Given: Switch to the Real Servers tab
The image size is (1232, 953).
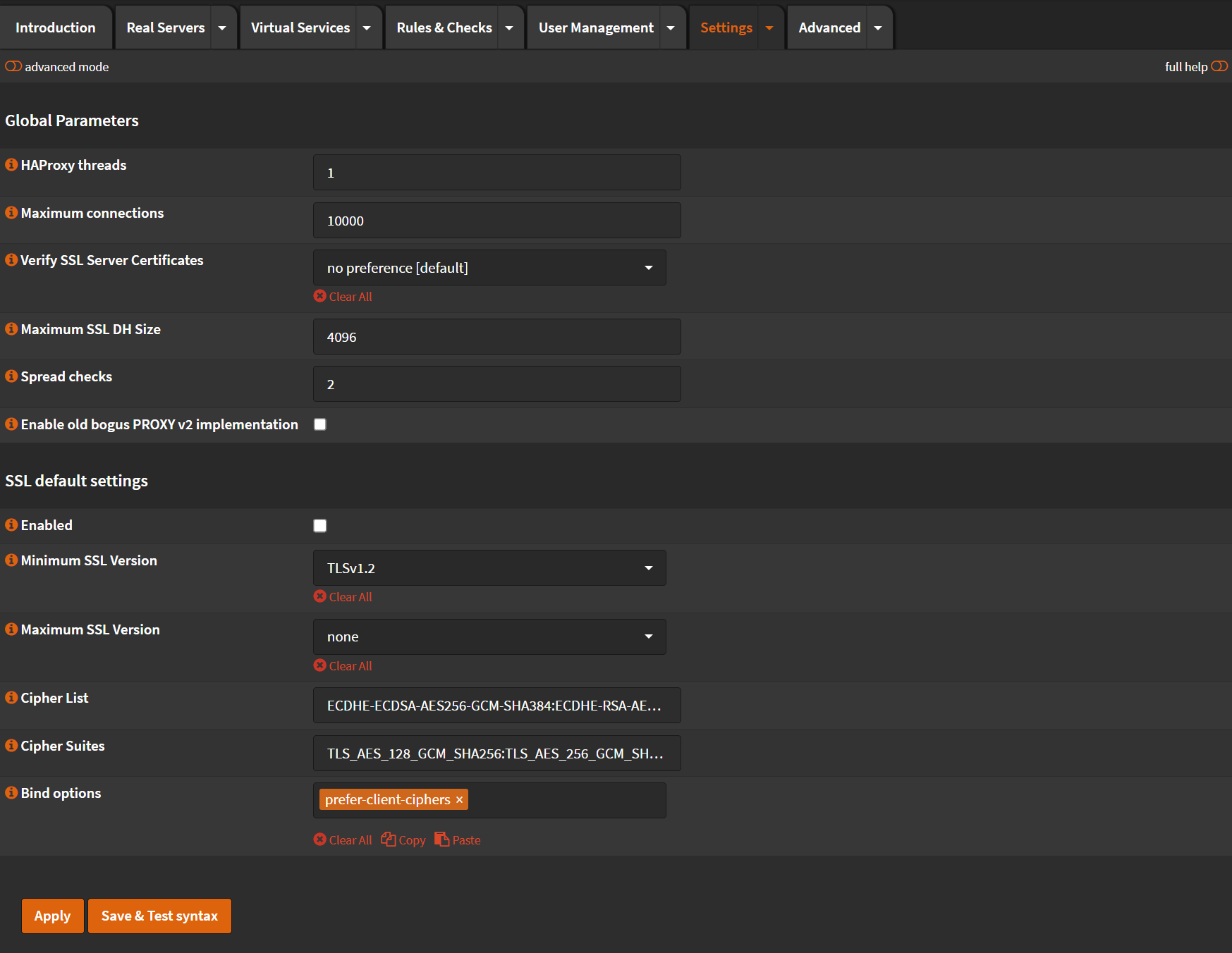Looking at the screenshot, I should point(165,27).
